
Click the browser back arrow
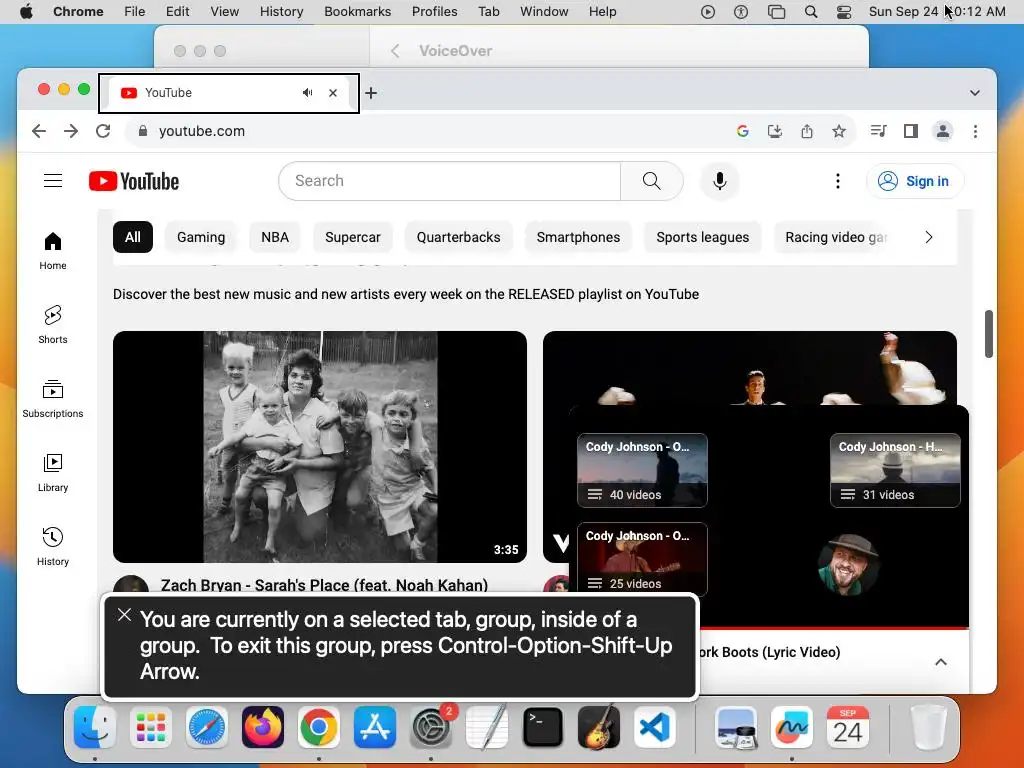coord(39,131)
